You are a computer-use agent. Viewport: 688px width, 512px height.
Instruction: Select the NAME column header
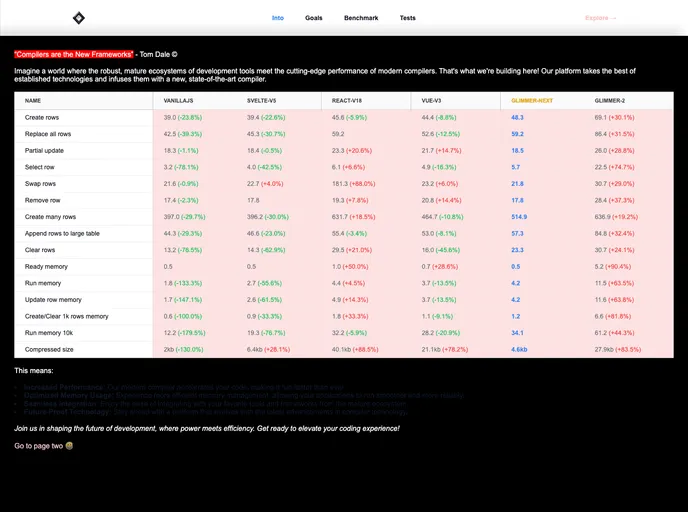(33, 101)
